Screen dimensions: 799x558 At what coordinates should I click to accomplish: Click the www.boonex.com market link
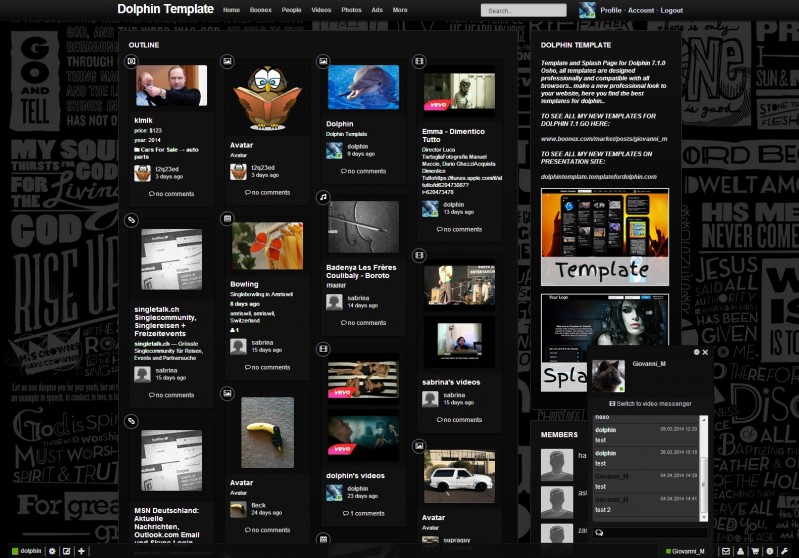coord(604,139)
